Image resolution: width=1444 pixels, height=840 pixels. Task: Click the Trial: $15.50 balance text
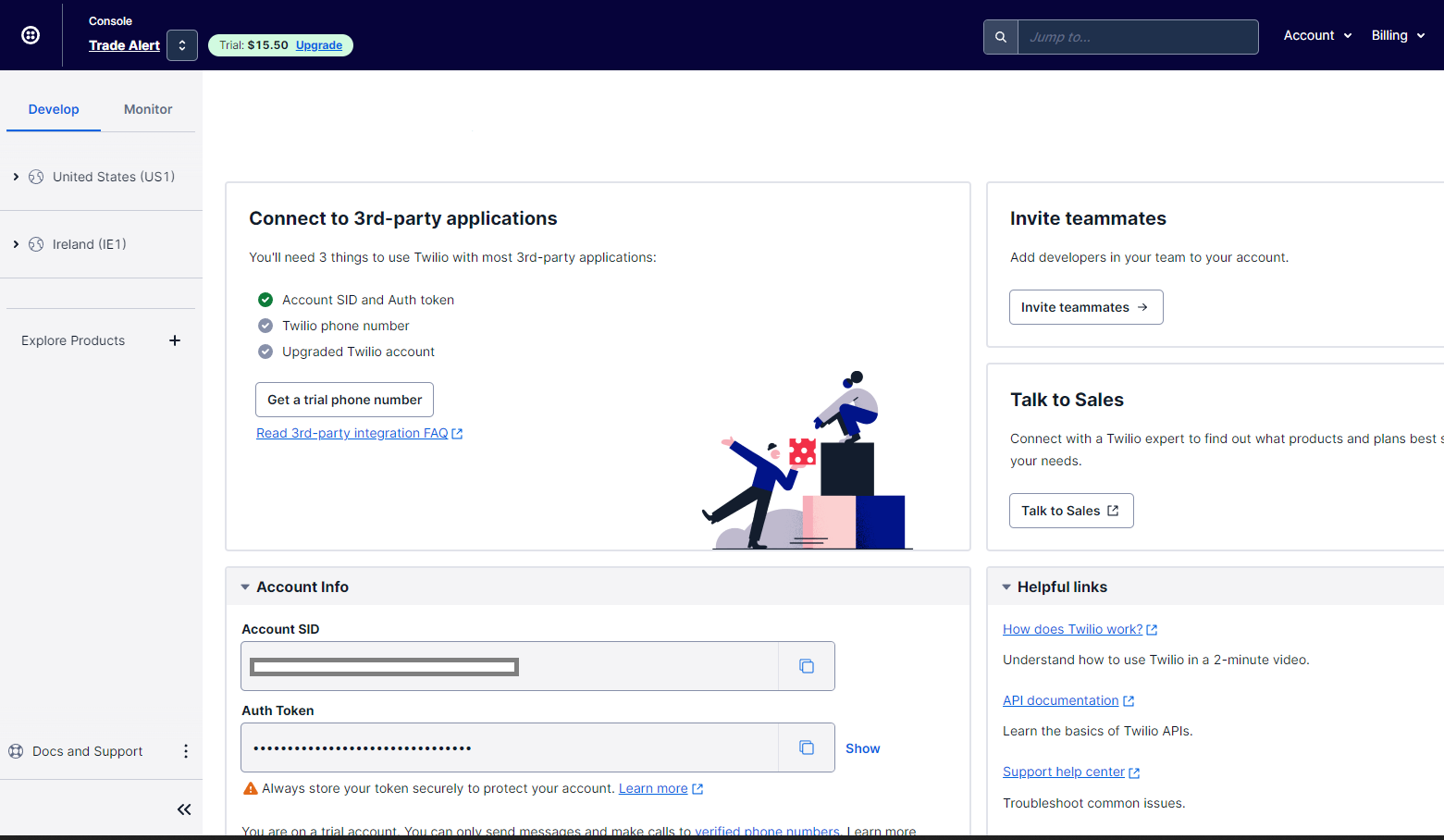253,45
